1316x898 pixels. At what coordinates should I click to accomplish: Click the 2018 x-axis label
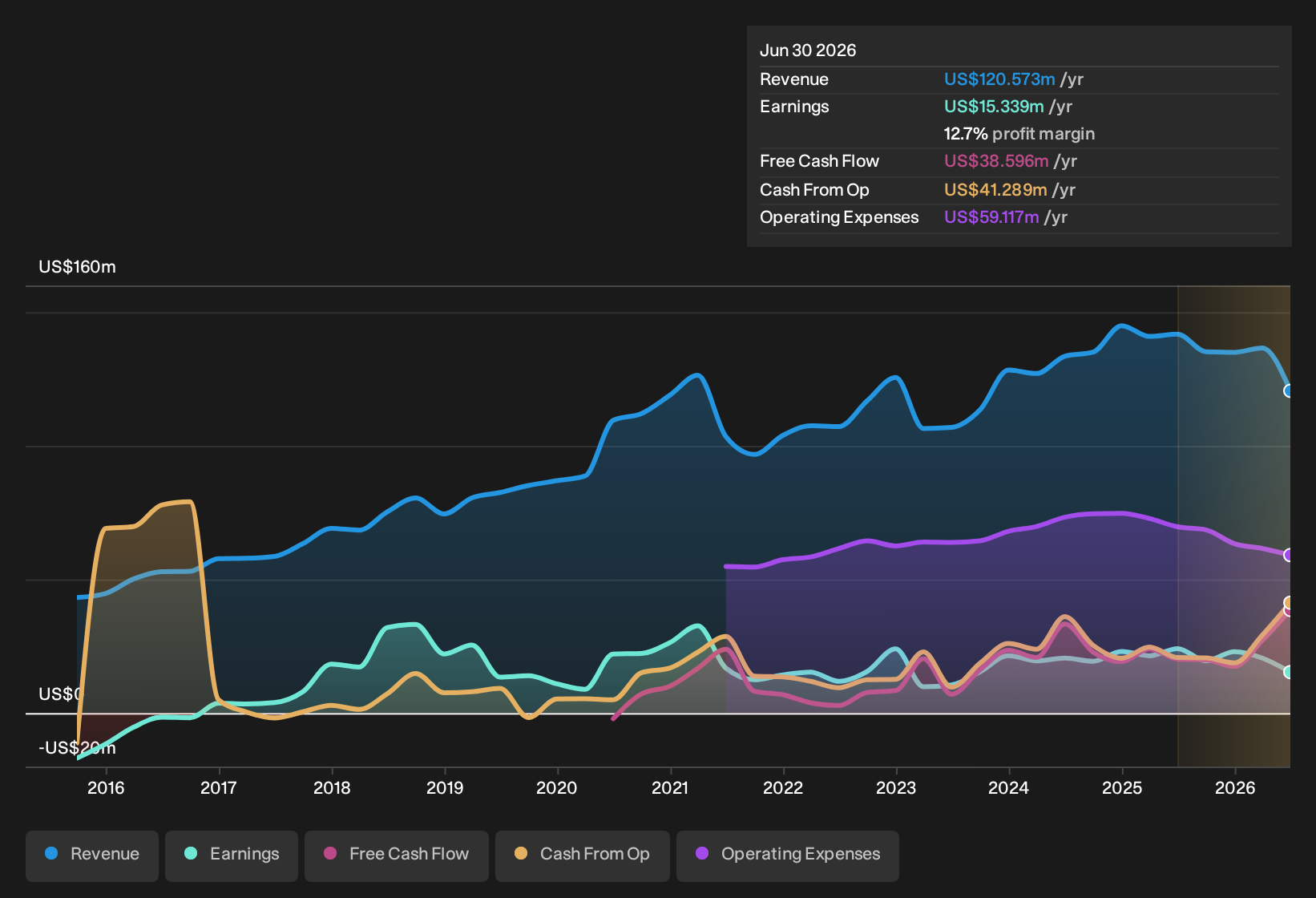tap(332, 788)
